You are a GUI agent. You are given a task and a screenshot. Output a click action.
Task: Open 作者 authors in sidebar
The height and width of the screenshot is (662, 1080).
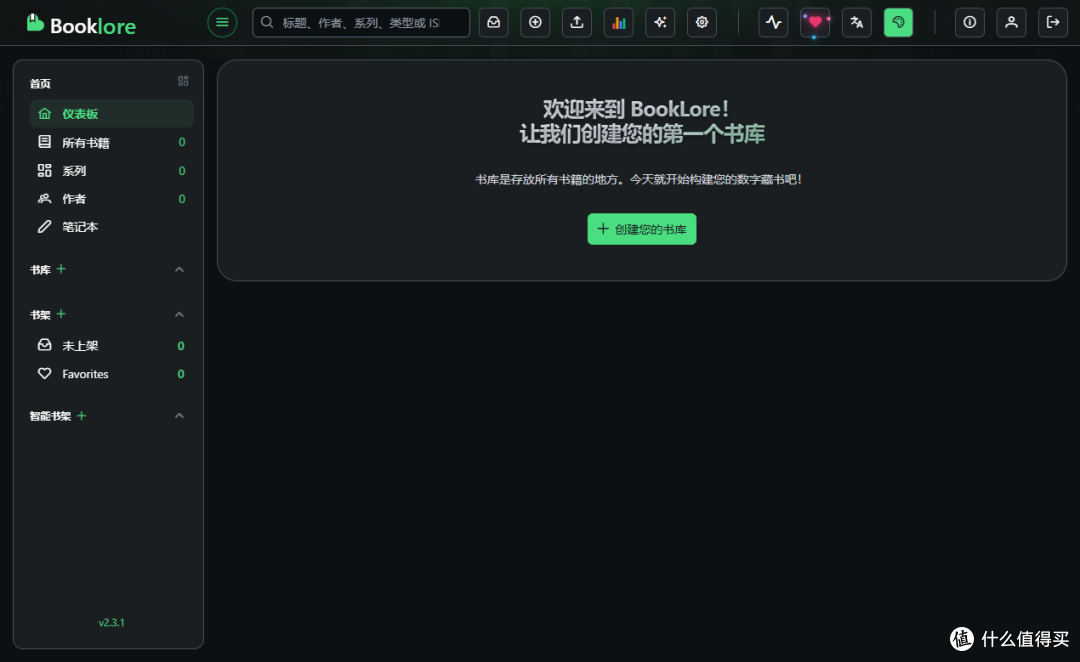click(112, 198)
